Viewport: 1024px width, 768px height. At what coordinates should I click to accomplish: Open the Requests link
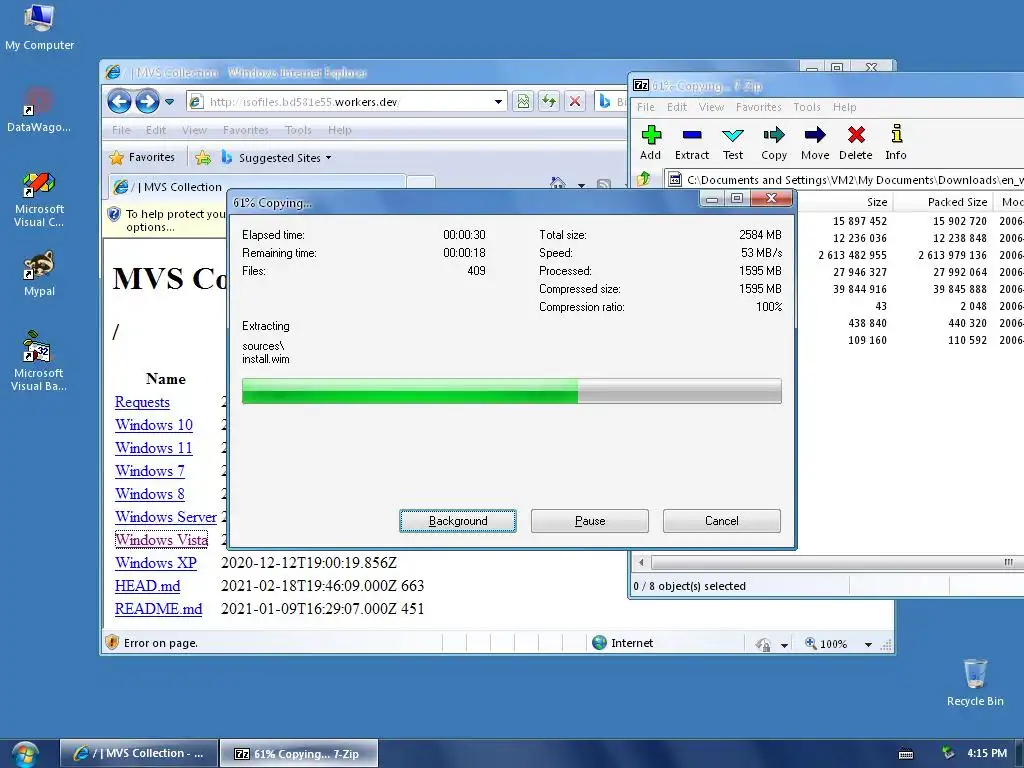(x=142, y=402)
